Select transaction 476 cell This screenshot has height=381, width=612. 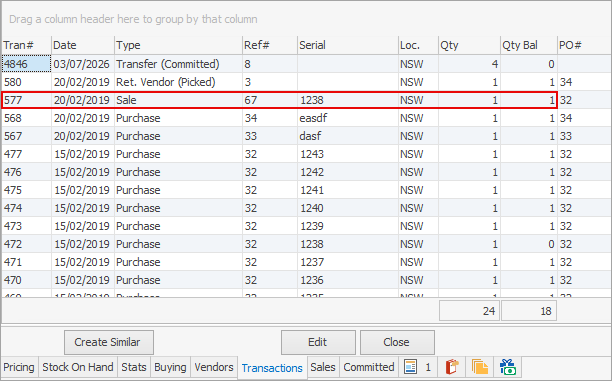click(x=26, y=172)
